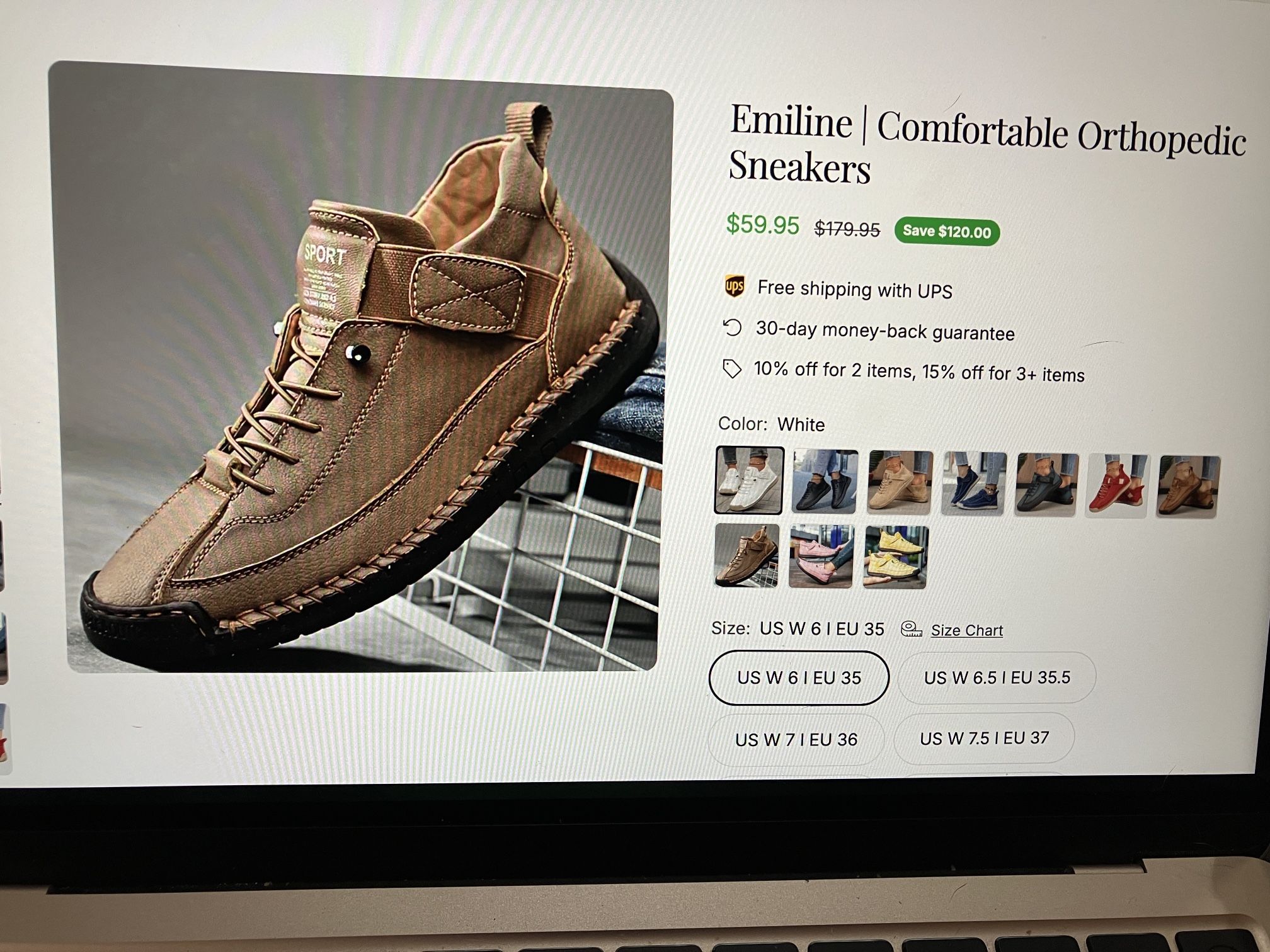Select the yellow sneaker color swatch
The height and width of the screenshot is (952, 1270).
[x=895, y=558]
